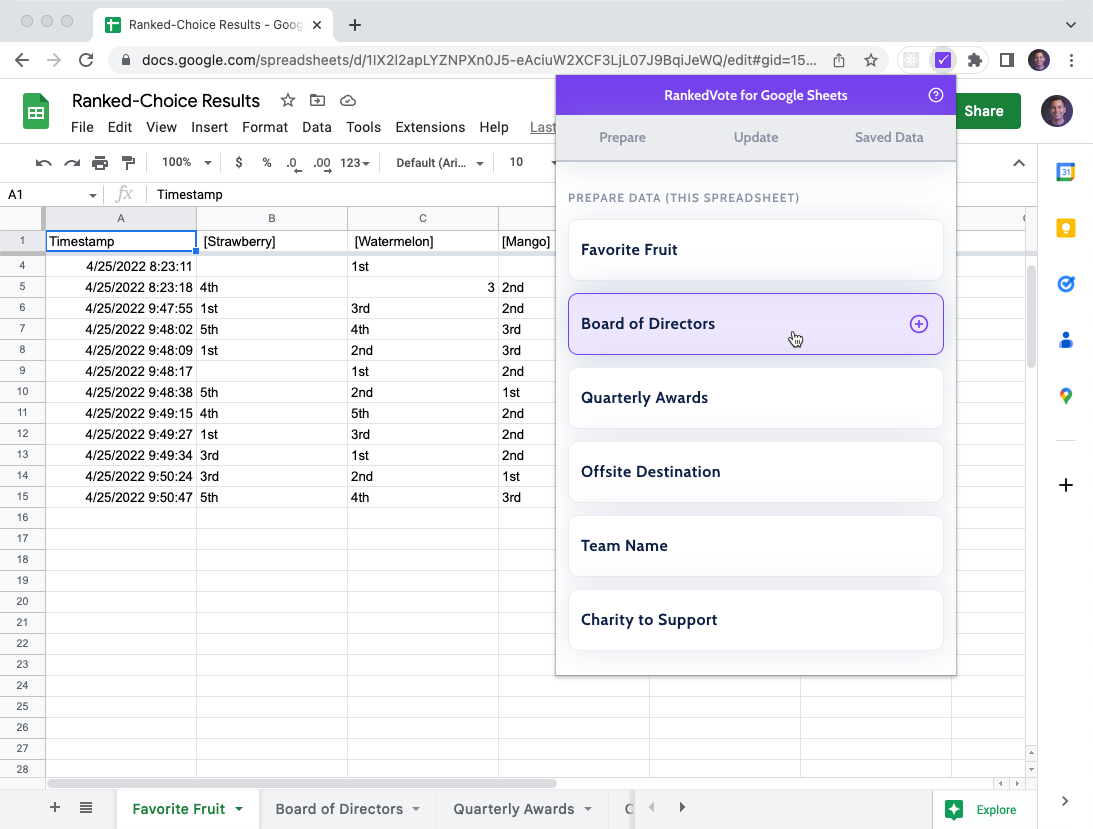Open the Data menu

click(x=317, y=127)
